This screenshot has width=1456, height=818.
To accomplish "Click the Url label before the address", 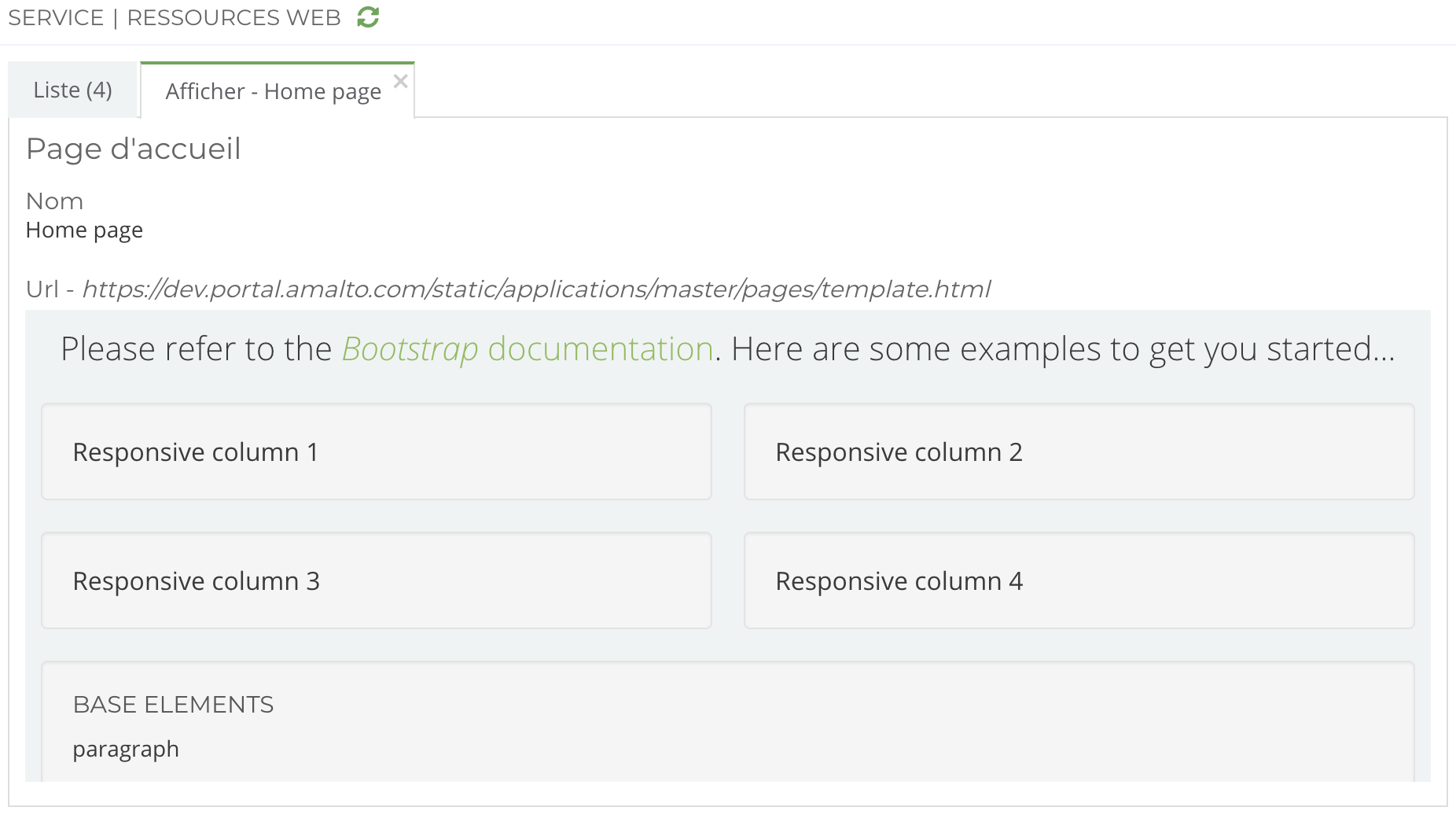I will pyautogui.click(x=42, y=289).
